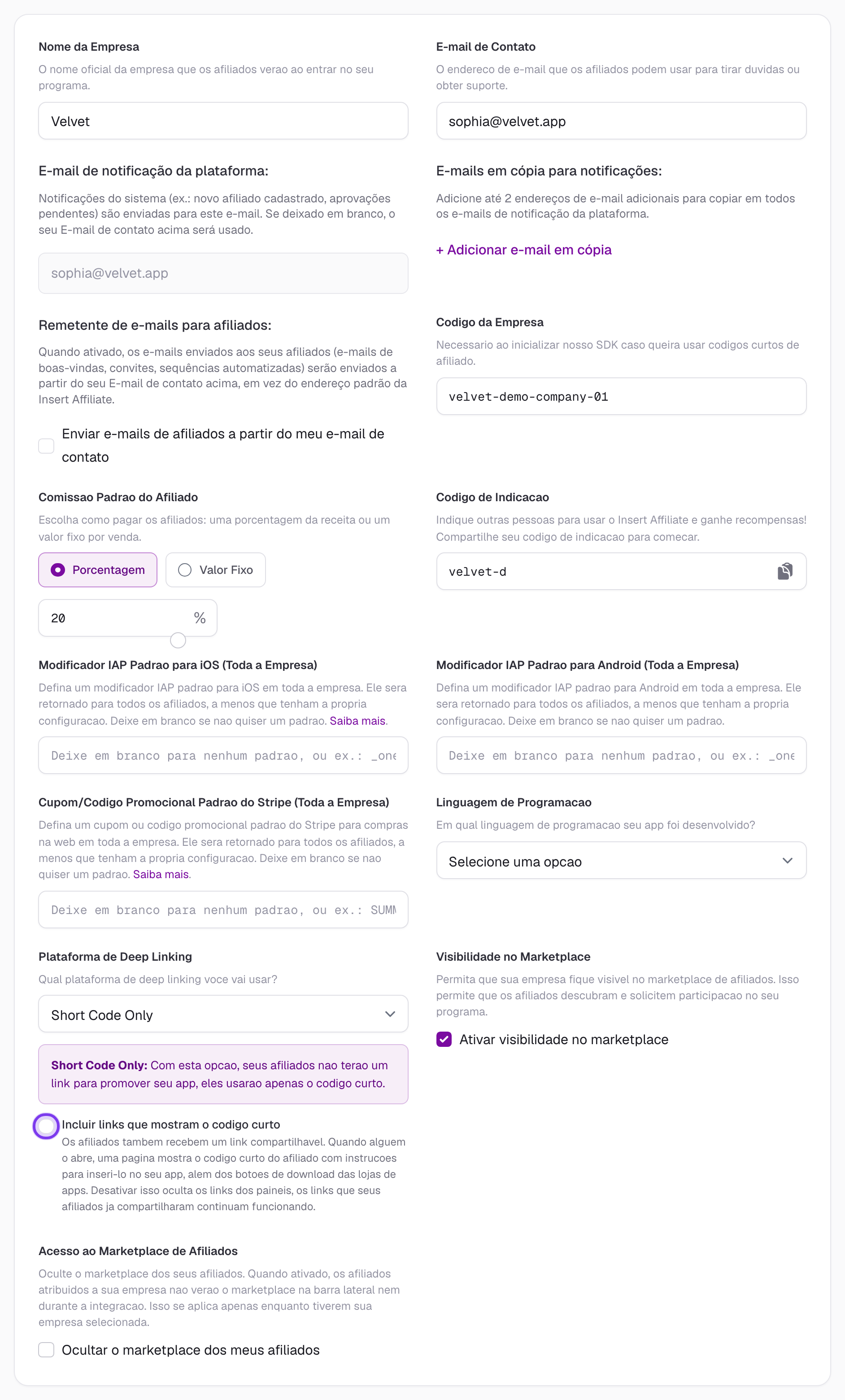Tick Ocultar o marketplace dos meus afiliados

click(x=47, y=1349)
